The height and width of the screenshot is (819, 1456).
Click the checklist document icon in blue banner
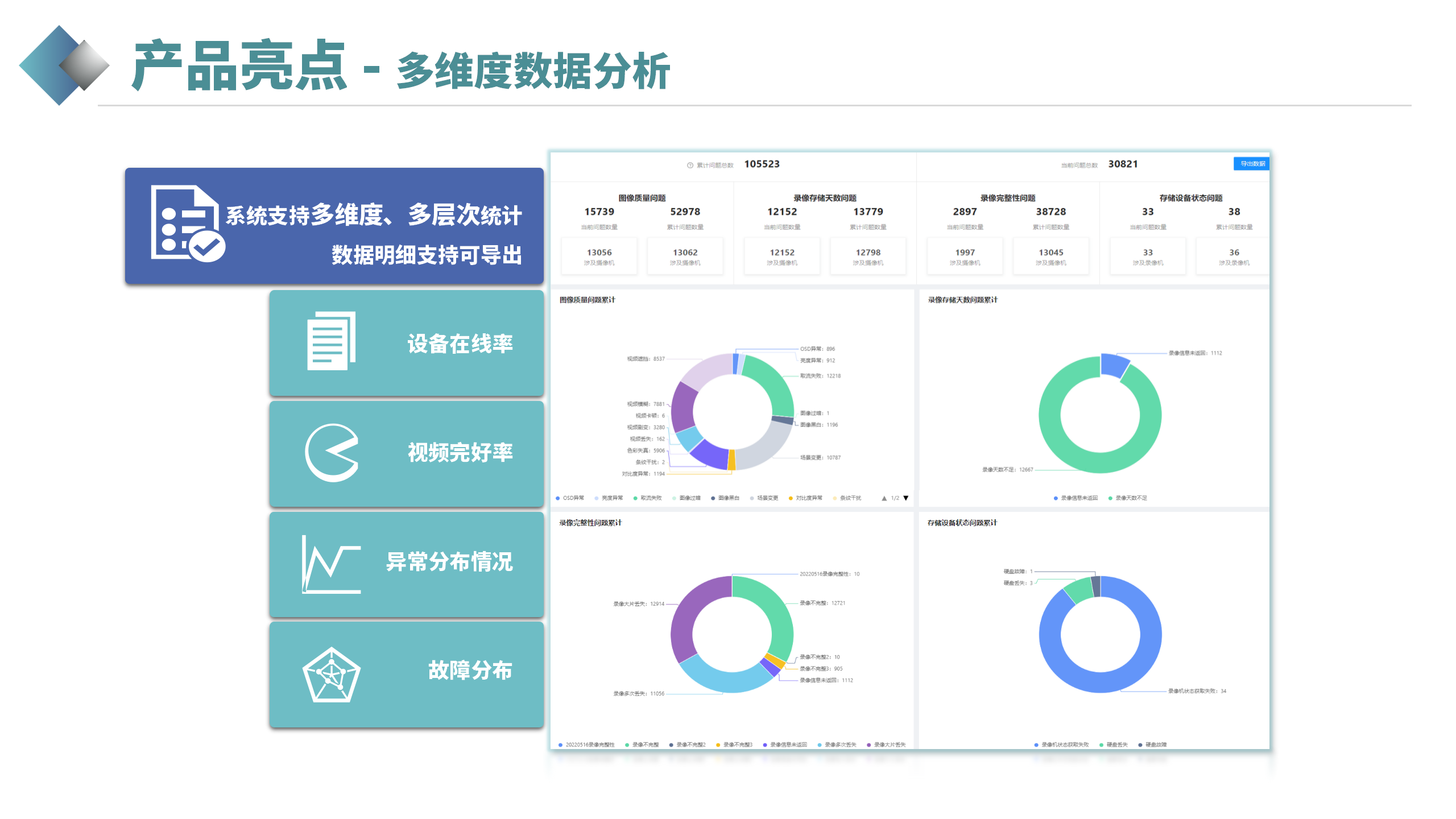click(x=187, y=223)
